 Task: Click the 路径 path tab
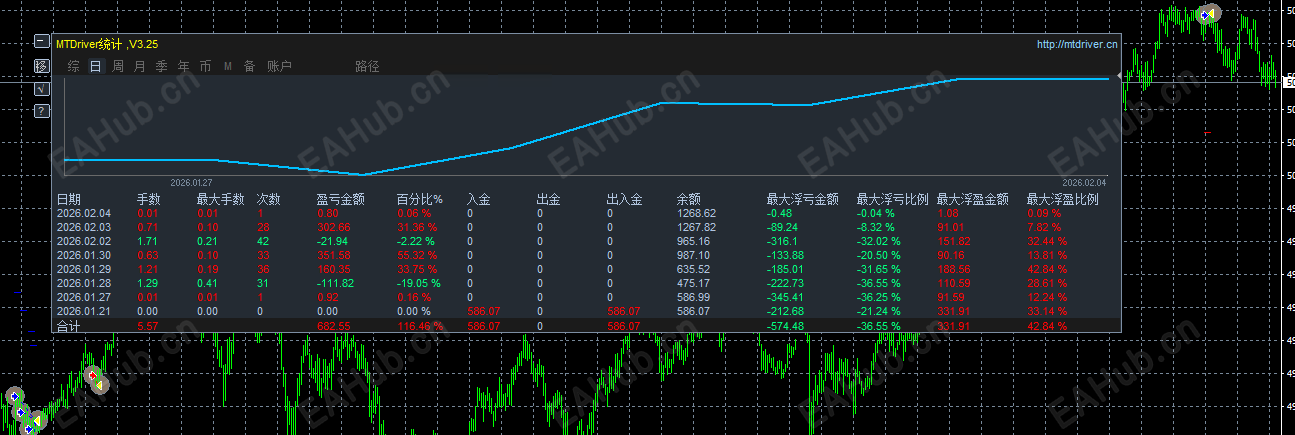[x=367, y=66]
